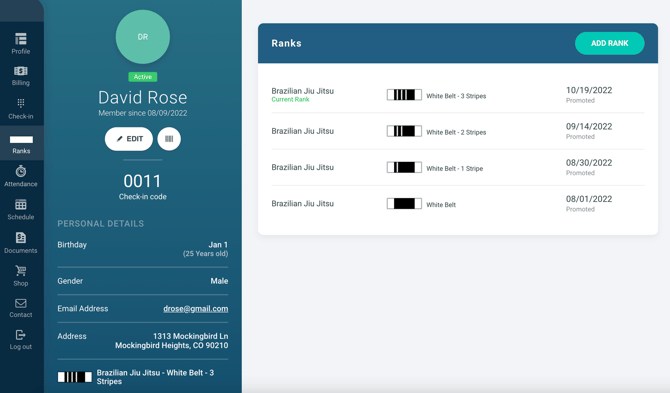Viewport: 670px width, 393px height.
Task: Click the ADD RANK button
Action: coord(610,43)
